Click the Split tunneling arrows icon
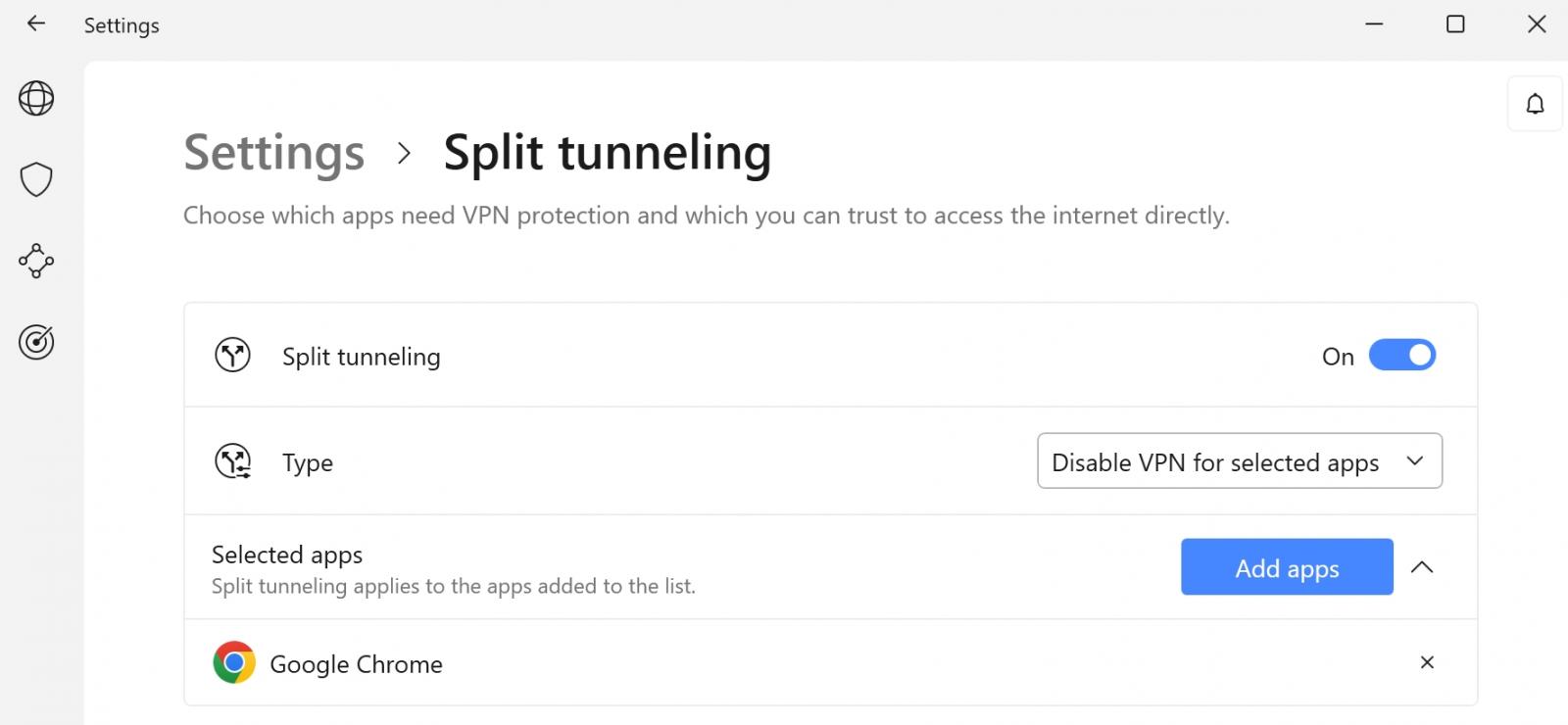This screenshot has width=1568, height=725. (x=232, y=355)
